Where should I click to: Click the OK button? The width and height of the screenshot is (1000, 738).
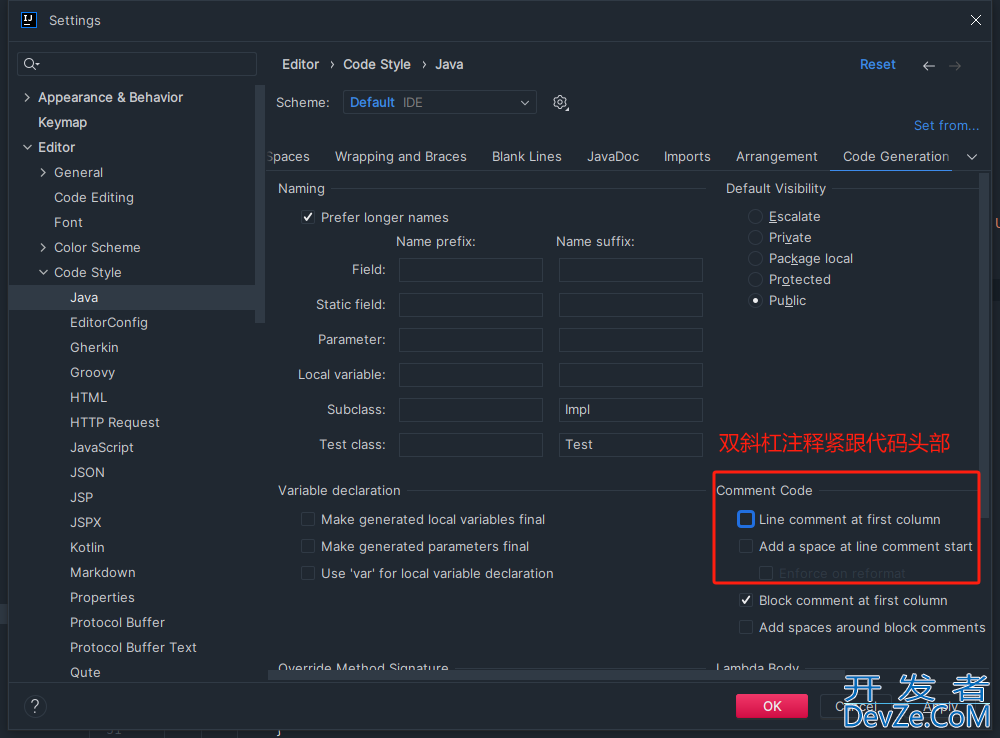(772, 706)
